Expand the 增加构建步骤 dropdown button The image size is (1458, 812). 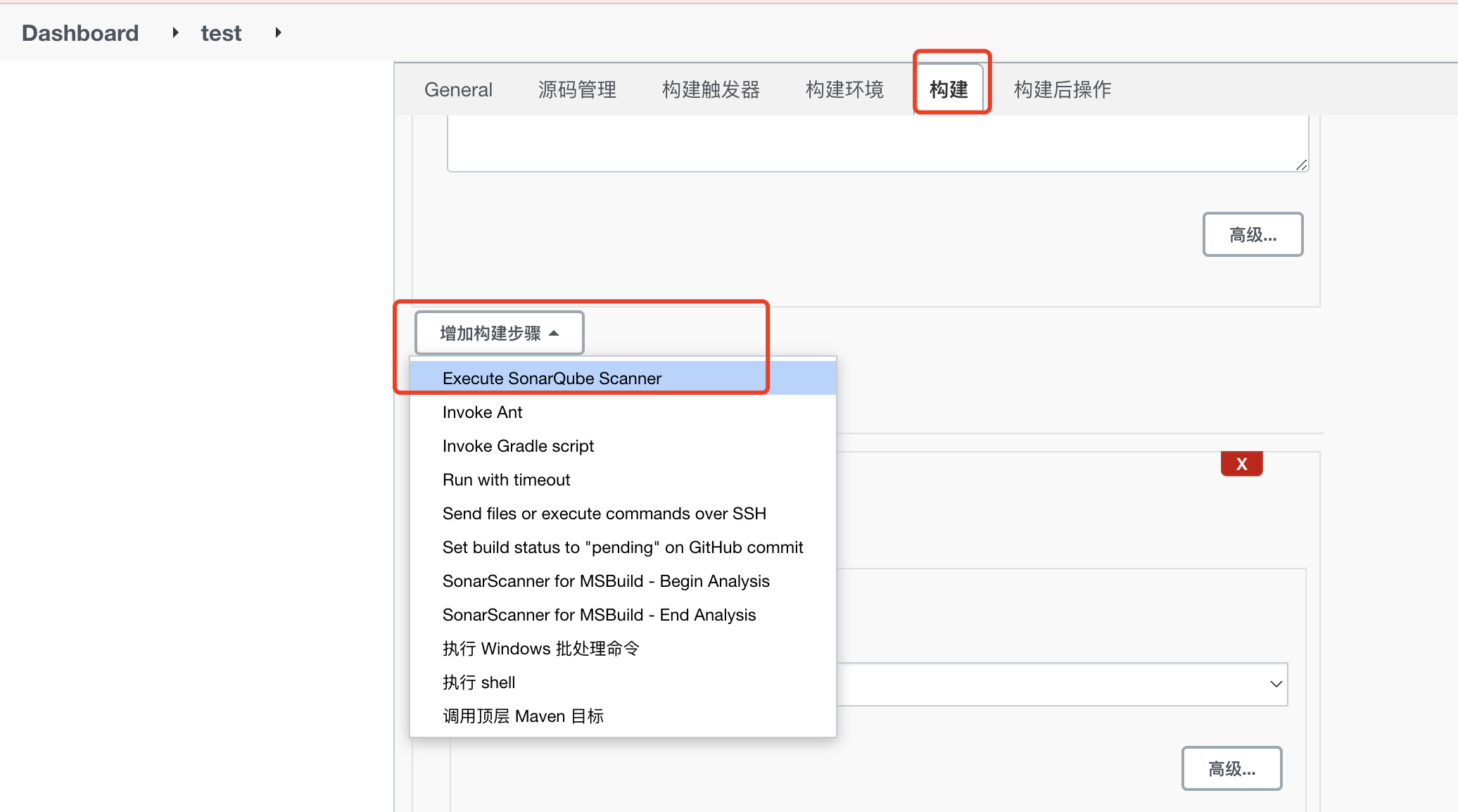click(x=499, y=333)
